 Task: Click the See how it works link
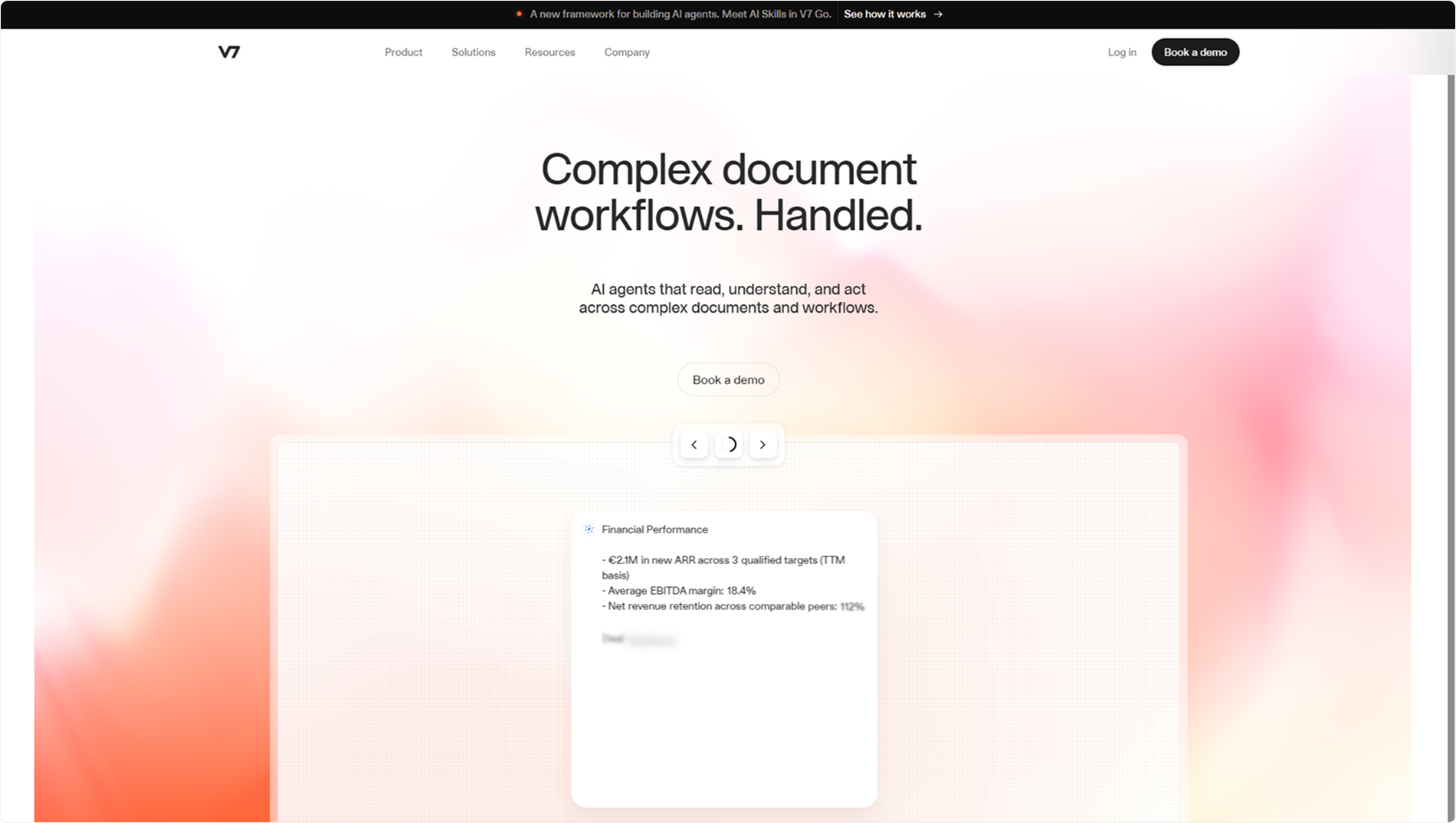pos(884,14)
